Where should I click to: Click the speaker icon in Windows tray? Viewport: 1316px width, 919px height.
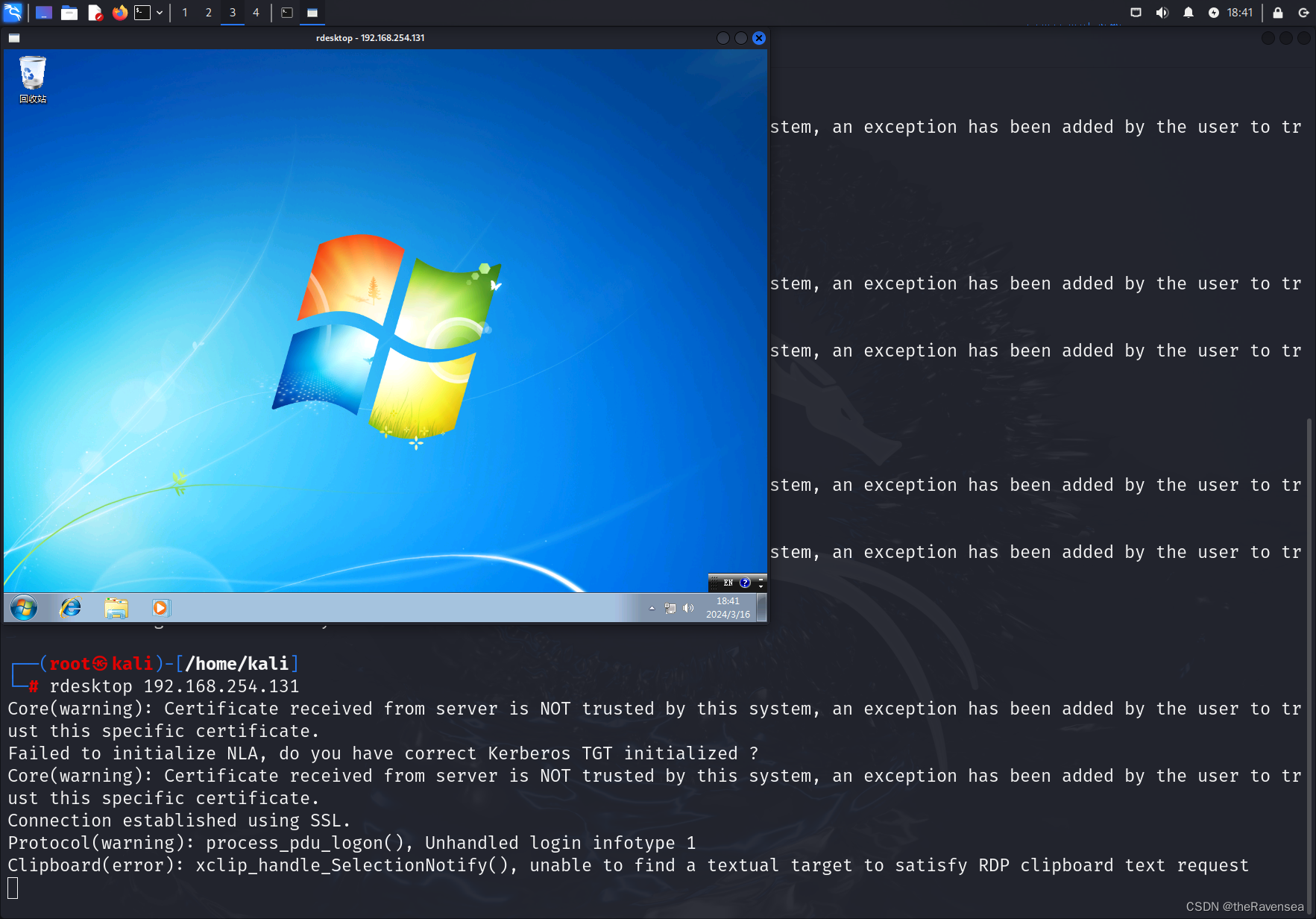688,609
